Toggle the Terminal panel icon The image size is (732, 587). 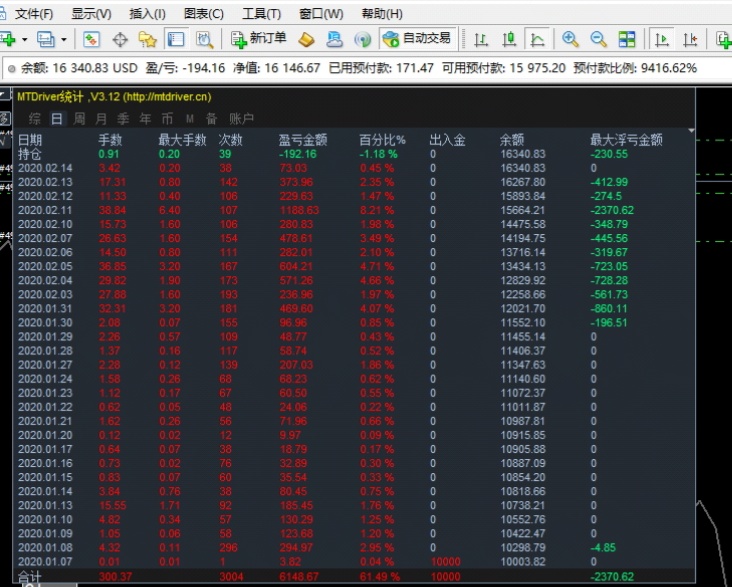[176, 39]
